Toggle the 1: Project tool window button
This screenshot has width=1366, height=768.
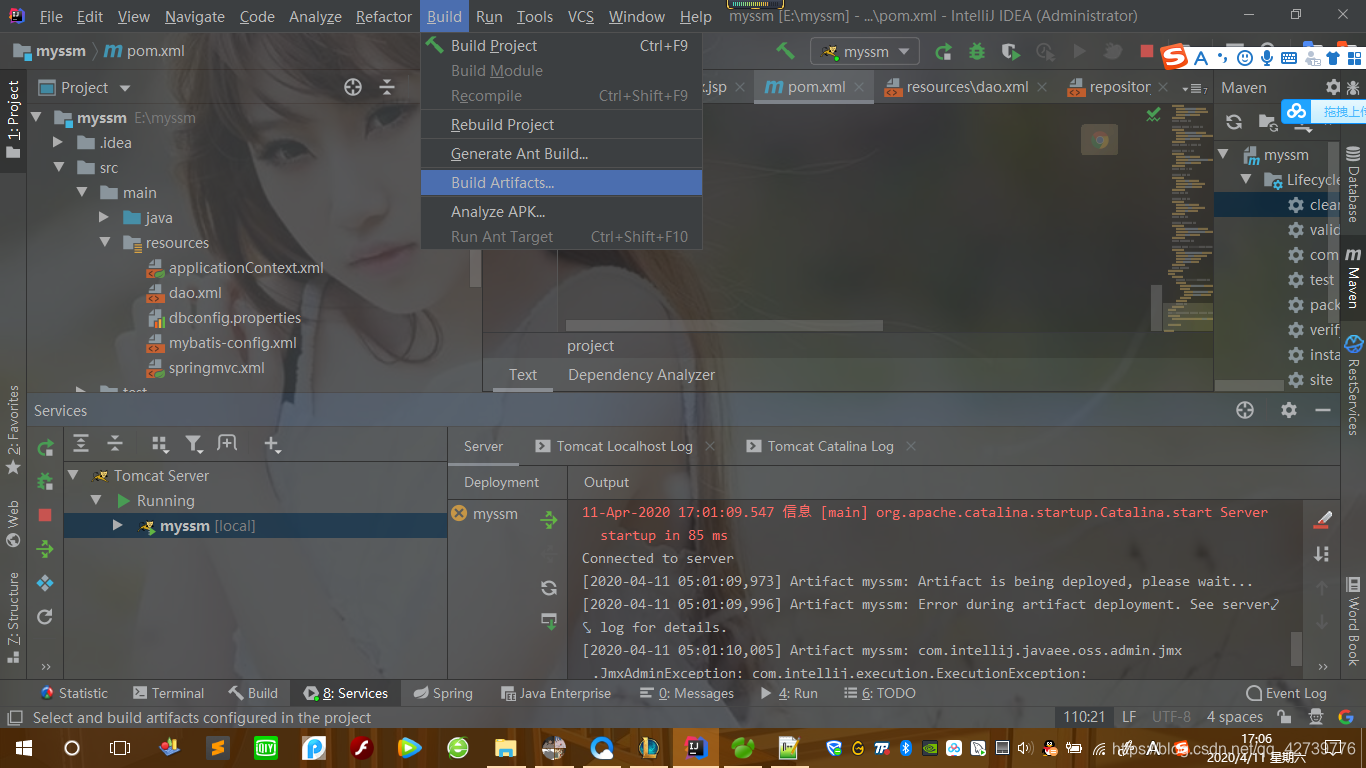[x=13, y=120]
